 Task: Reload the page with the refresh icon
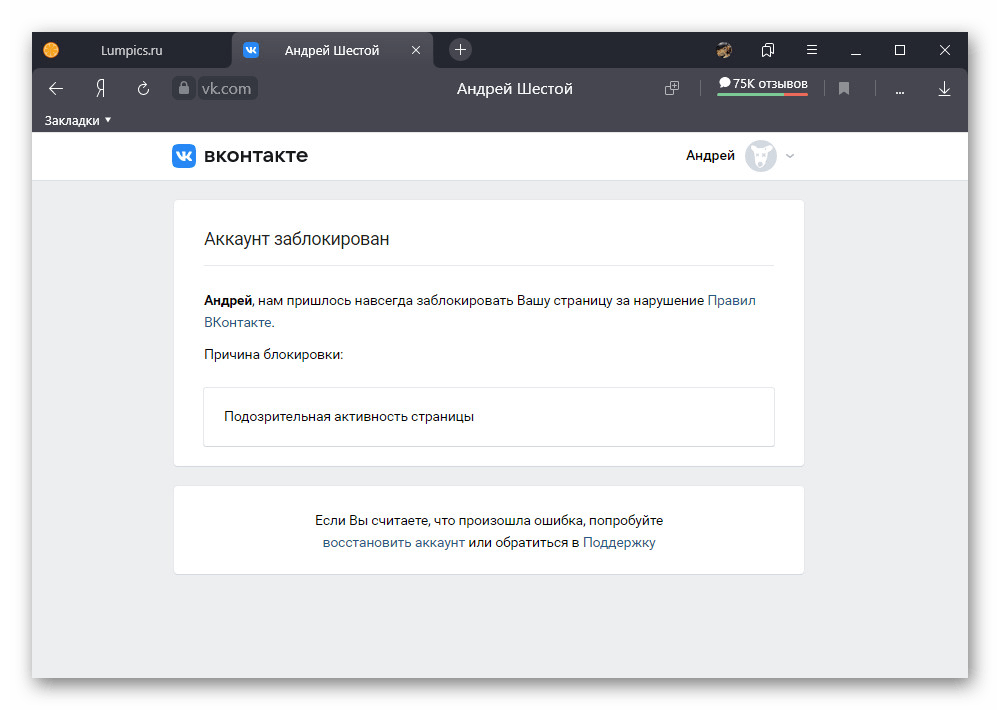click(x=143, y=89)
